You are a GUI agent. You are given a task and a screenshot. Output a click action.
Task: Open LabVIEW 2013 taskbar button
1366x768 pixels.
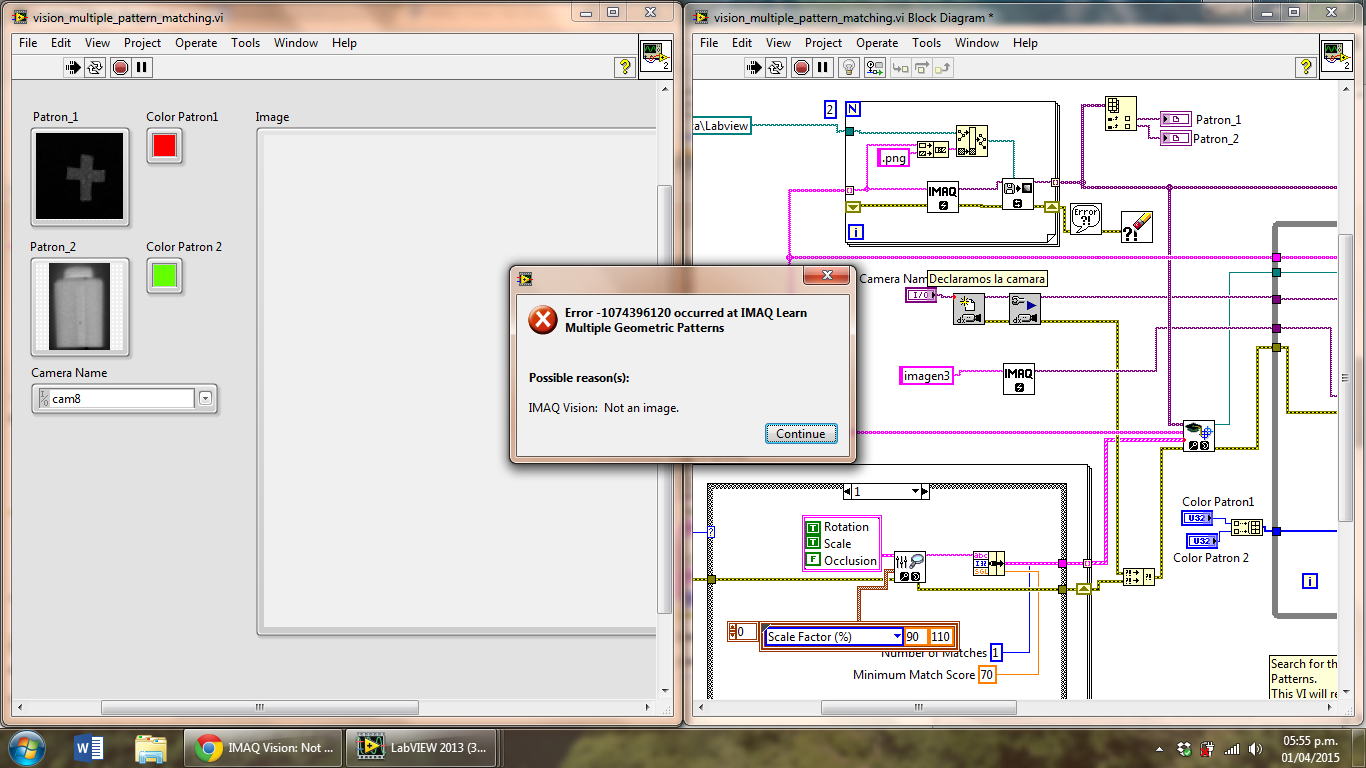(x=420, y=747)
